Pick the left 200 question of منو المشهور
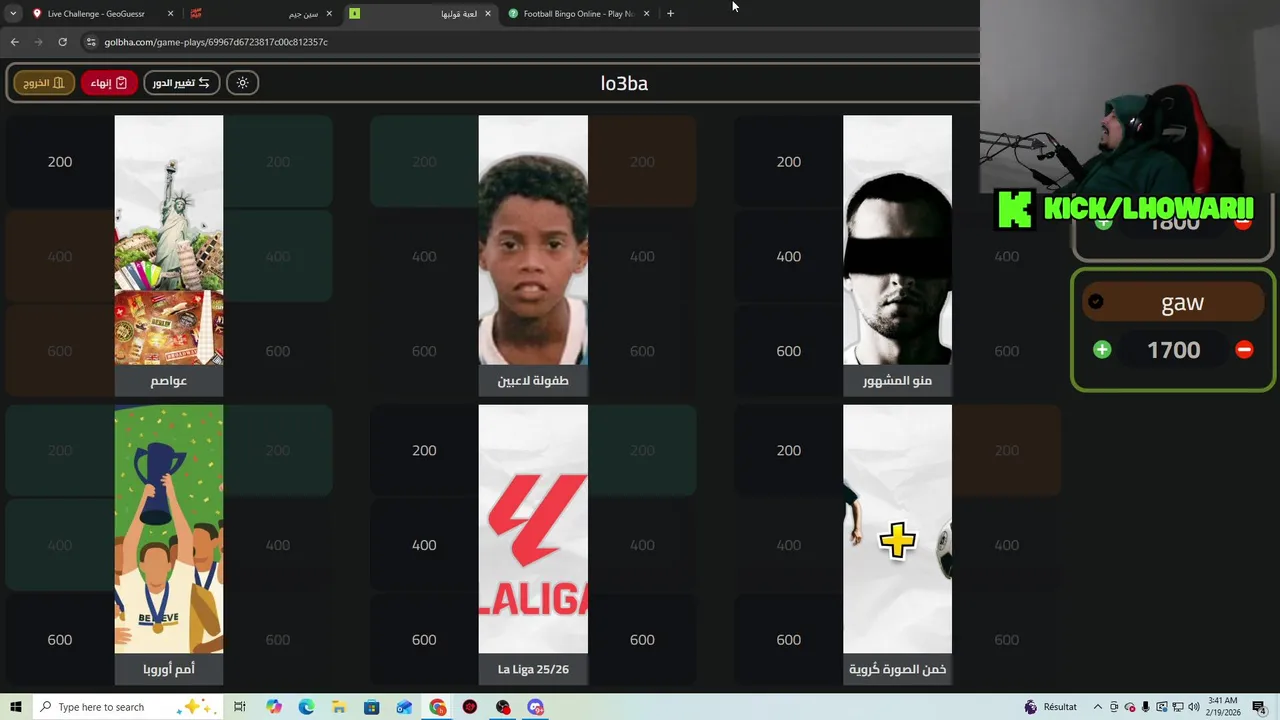 (789, 162)
